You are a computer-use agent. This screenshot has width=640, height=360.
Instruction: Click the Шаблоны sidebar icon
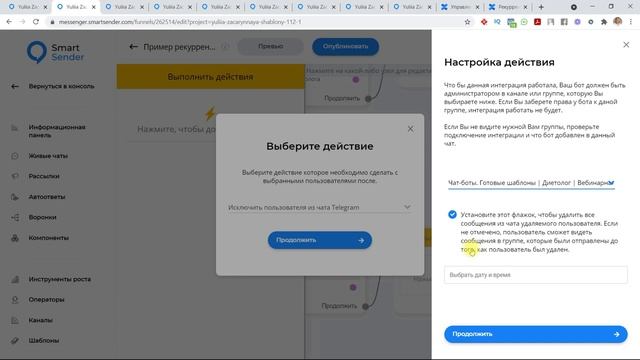[15, 340]
